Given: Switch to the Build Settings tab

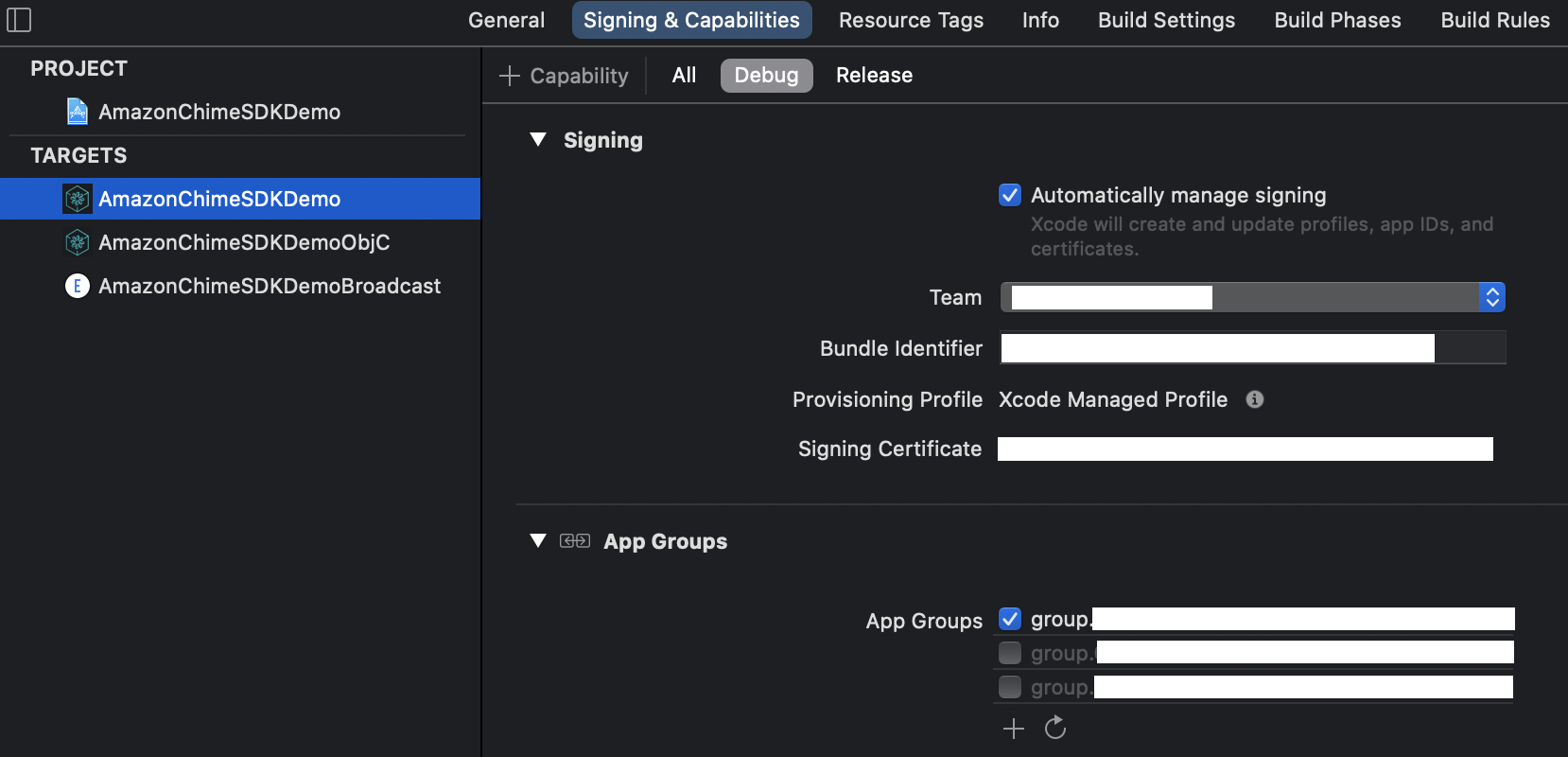Looking at the screenshot, I should coord(1166,20).
